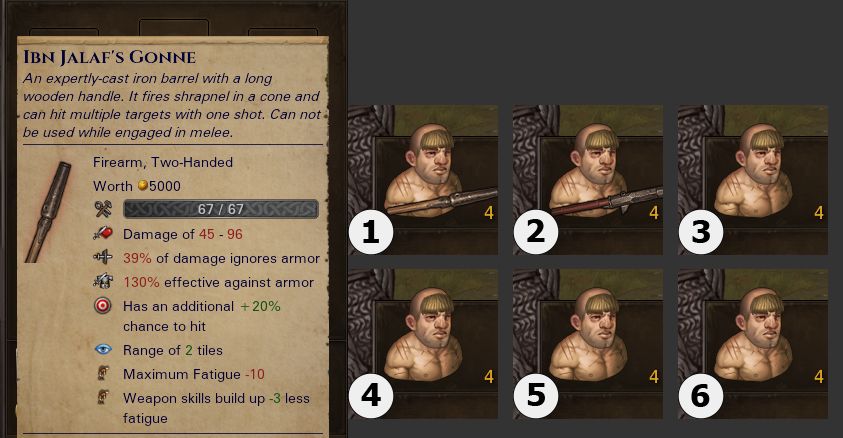Click the effective against armor icon
Viewport: 843px width, 438px height.
click(103, 281)
